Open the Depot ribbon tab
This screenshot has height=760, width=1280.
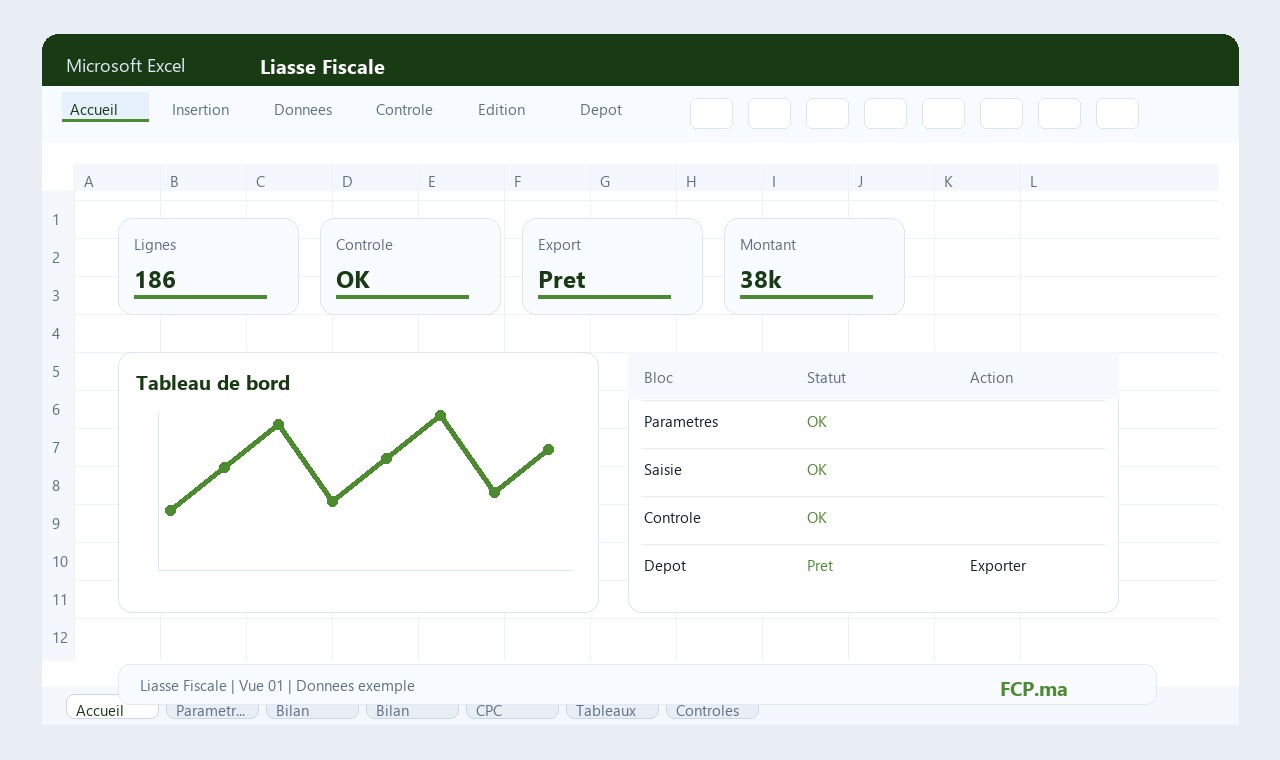pyautogui.click(x=601, y=110)
